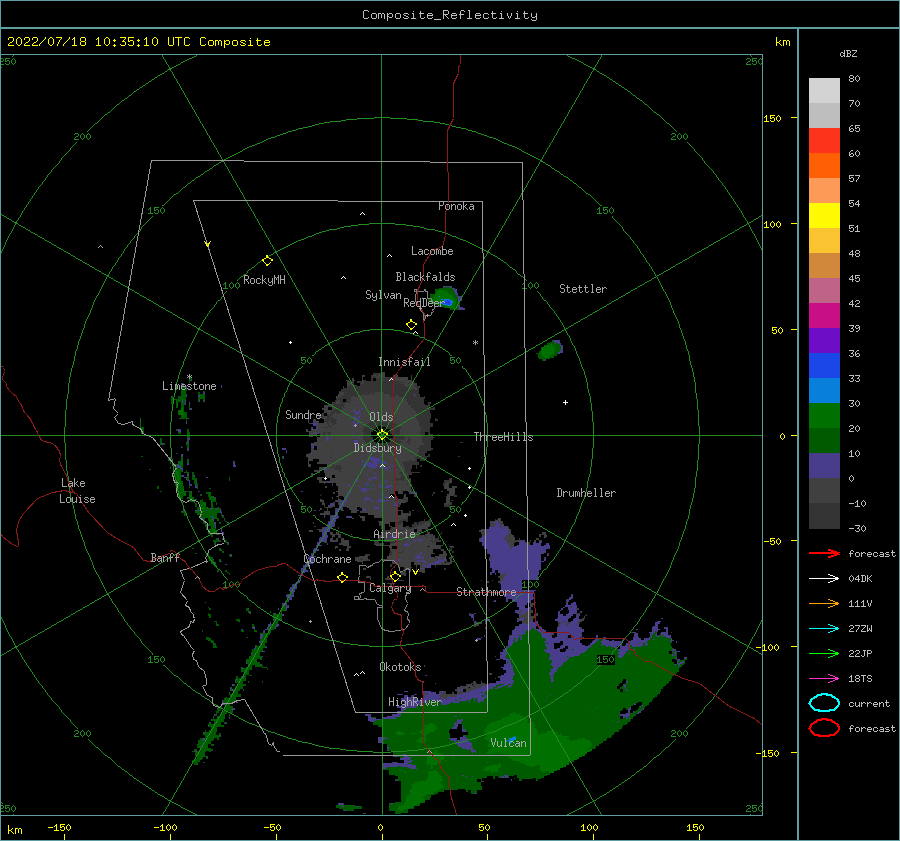Click the 04DK legend label
The height and width of the screenshot is (841, 900).
click(860, 579)
